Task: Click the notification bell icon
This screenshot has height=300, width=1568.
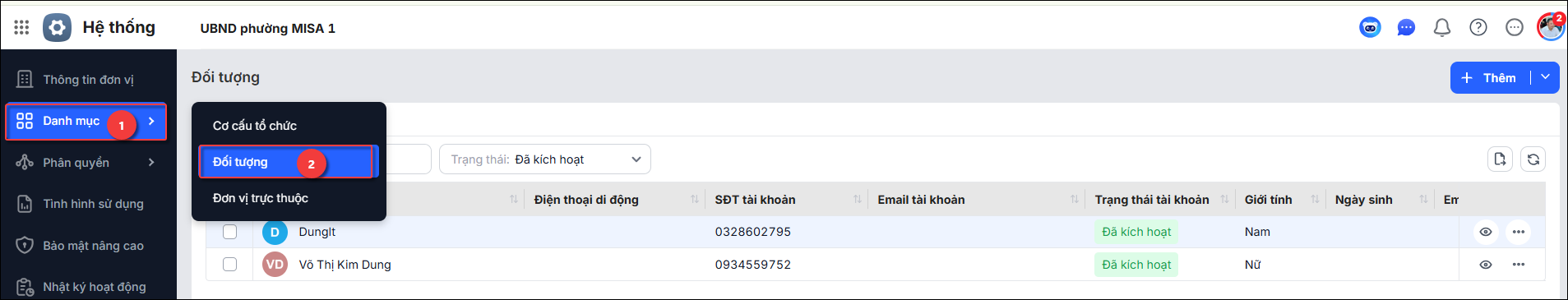Action: [x=1442, y=28]
